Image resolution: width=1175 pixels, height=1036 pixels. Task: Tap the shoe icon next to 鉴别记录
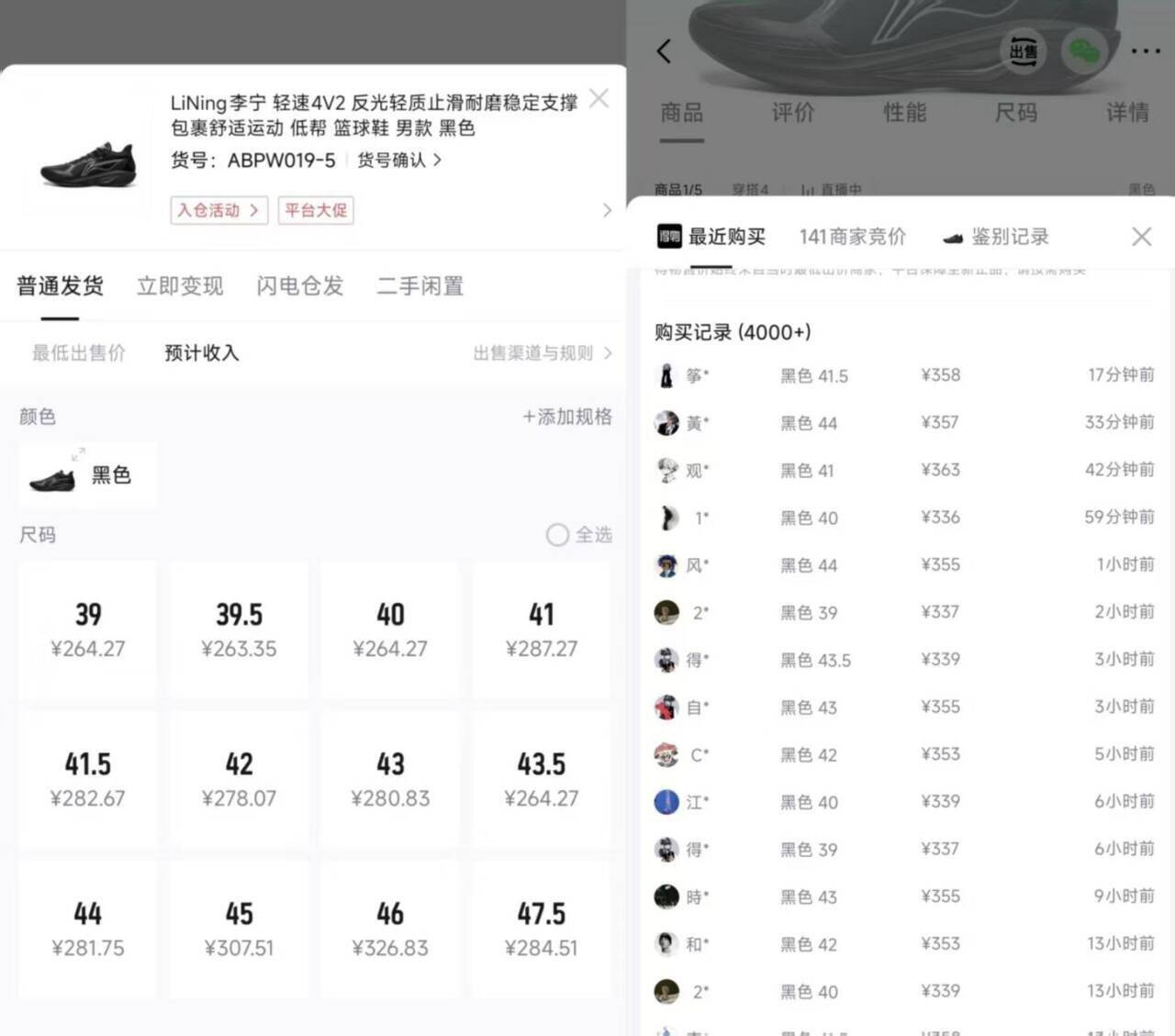coord(953,238)
